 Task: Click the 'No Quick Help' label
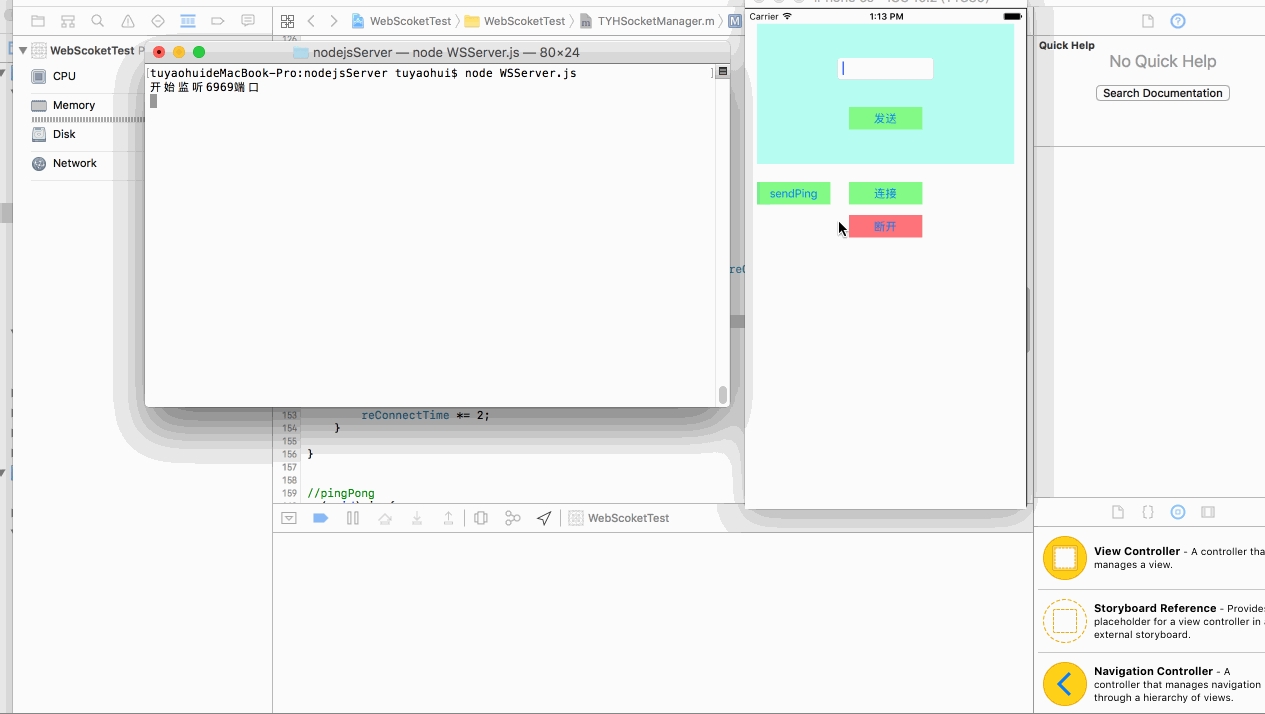click(1163, 62)
